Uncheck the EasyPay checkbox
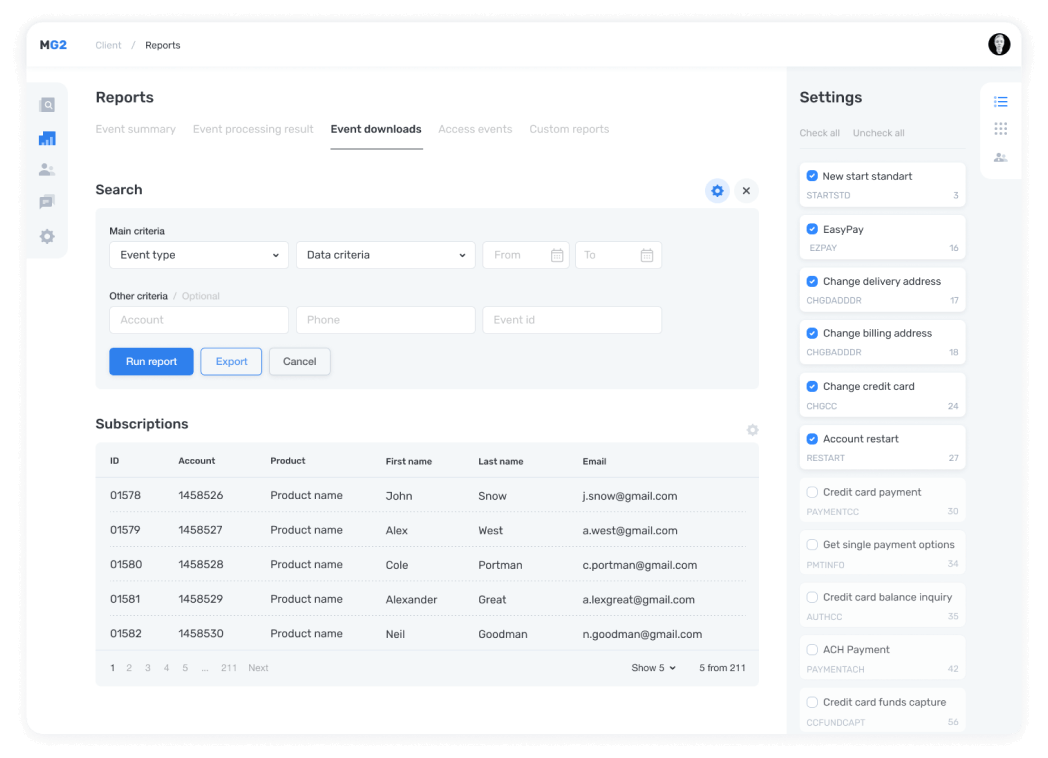This screenshot has height=758, width=1048. (812, 229)
